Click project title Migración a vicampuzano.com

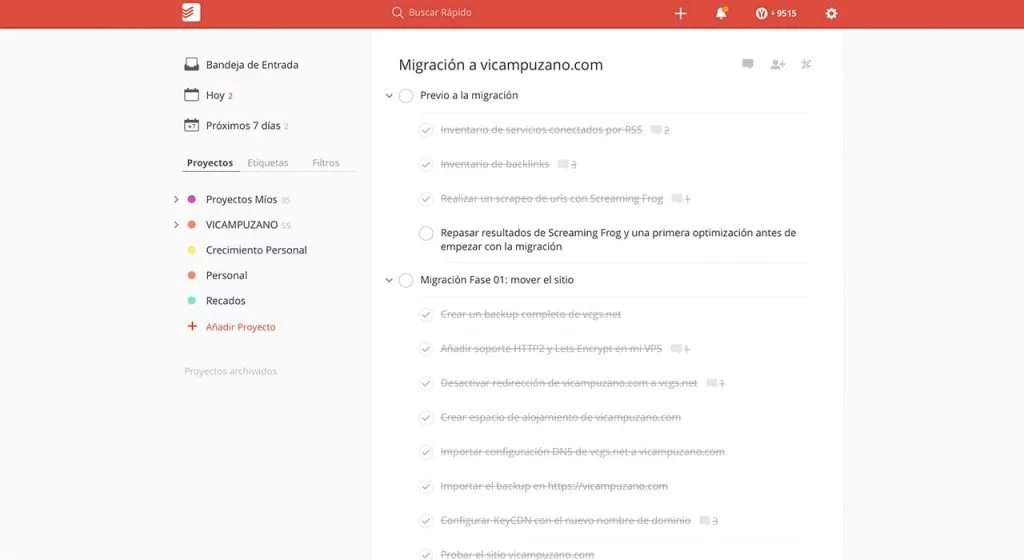[501, 65]
